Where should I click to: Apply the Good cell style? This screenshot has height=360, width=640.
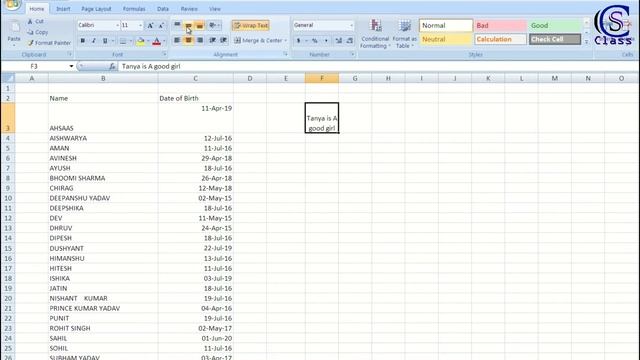(554, 25)
